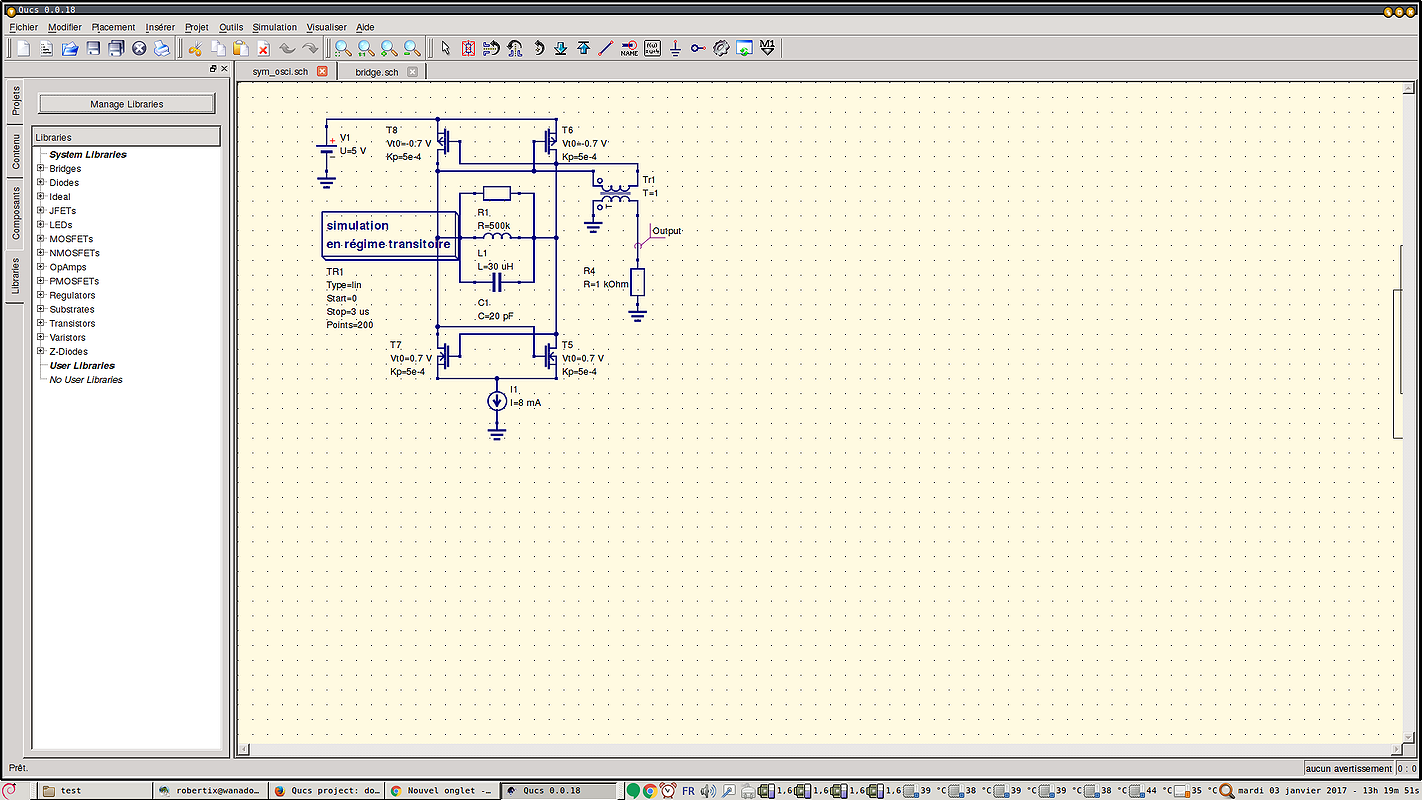This screenshot has width=1422, height=800.
Task: Select the wire drawing tool
Action: click(606, 48)
